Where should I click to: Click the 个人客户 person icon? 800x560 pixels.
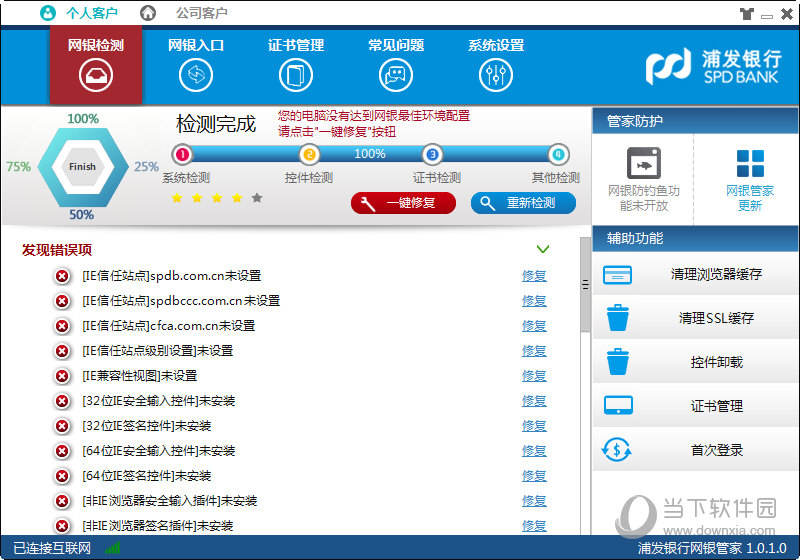tap(48, 13)
